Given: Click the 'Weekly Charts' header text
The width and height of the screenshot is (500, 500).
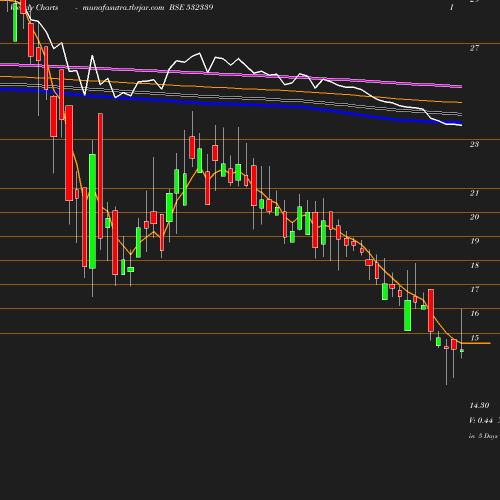Looking at the screenshot, I should tap(34, 7).
